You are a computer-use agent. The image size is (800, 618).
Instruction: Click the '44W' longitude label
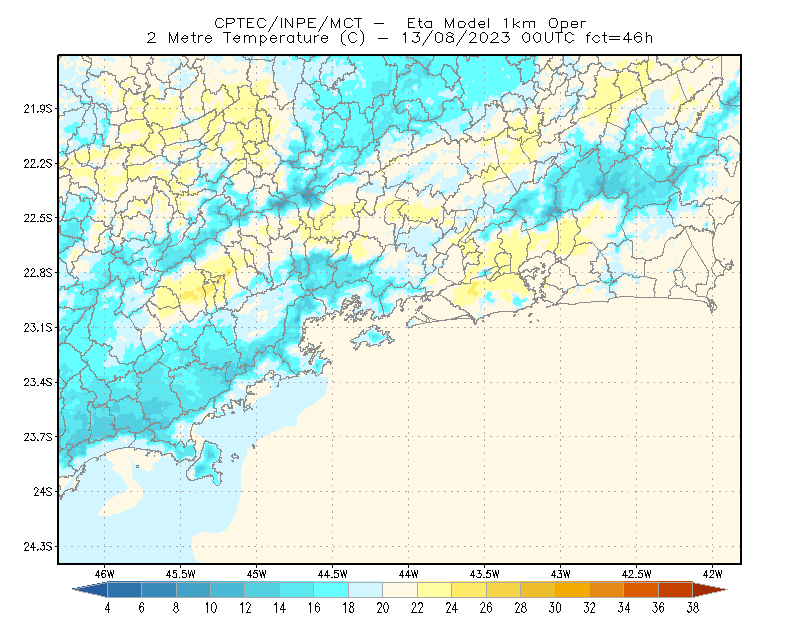(409, 574)
